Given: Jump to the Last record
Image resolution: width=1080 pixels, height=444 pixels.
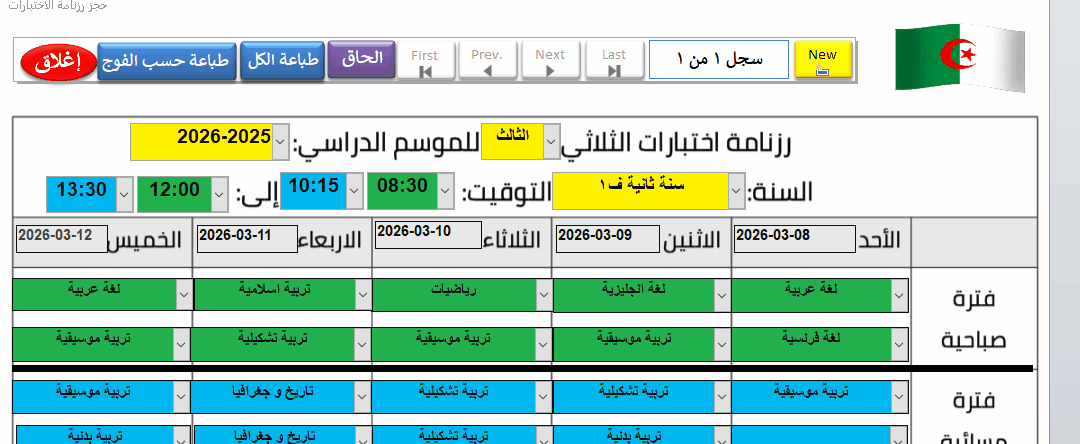Looking at the screenshot, I should point(614,61).
